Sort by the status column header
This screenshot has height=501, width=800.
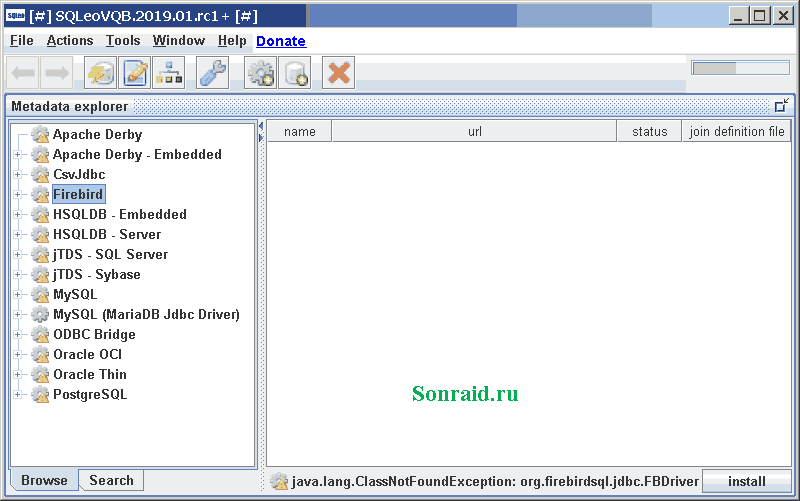649,132
